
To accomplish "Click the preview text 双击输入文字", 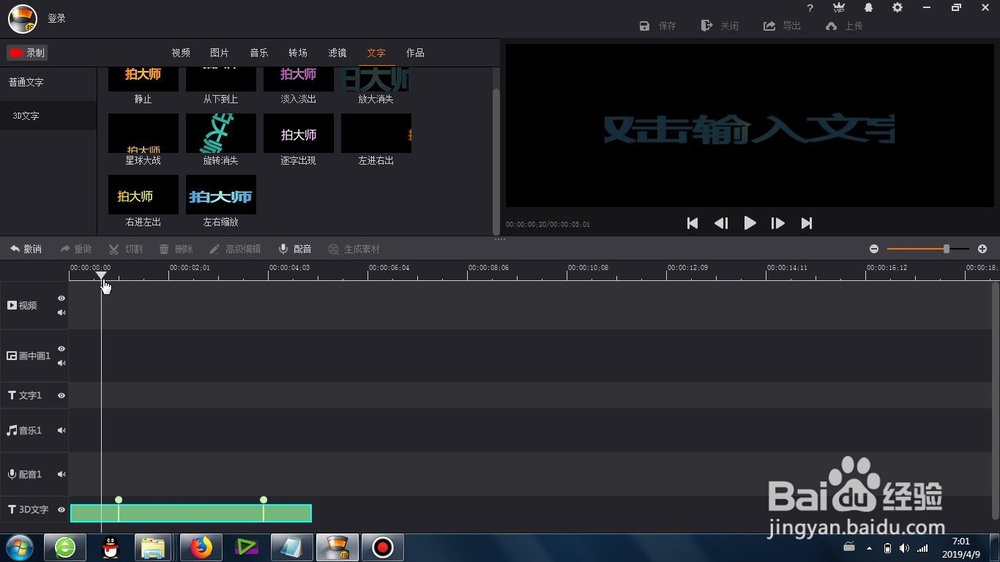I will (749, 129).
